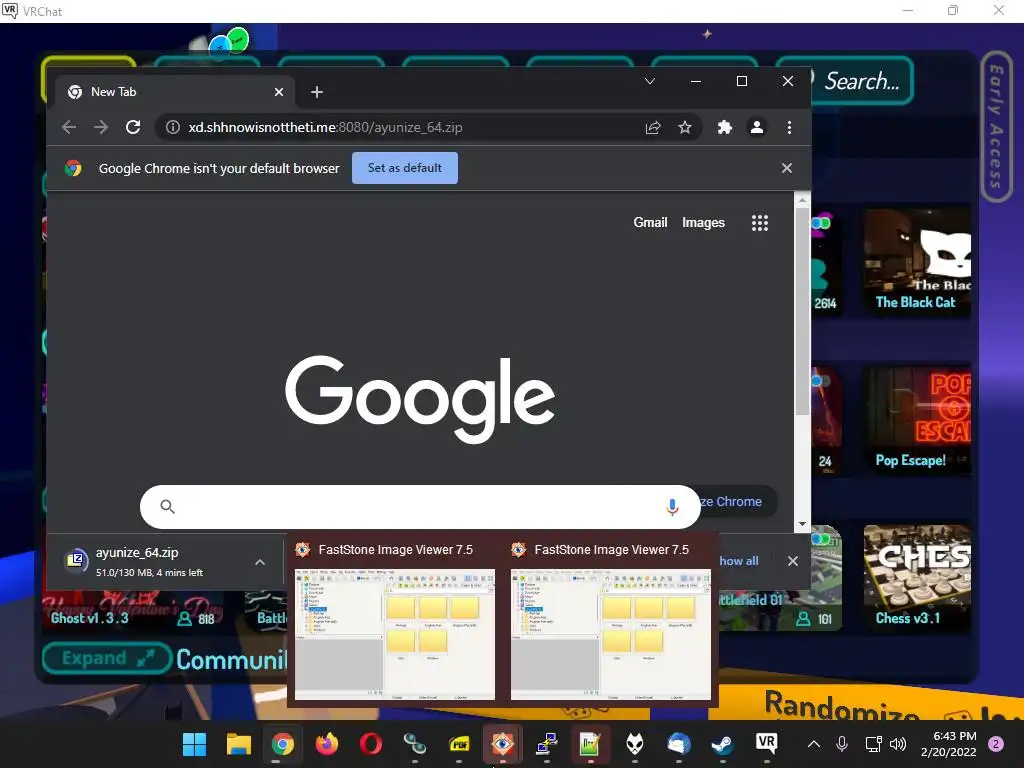The width and height of the screenshot is (1024, 768).
Task: Expand options for ayunize_64.zip download
Action: pos(260,562)
